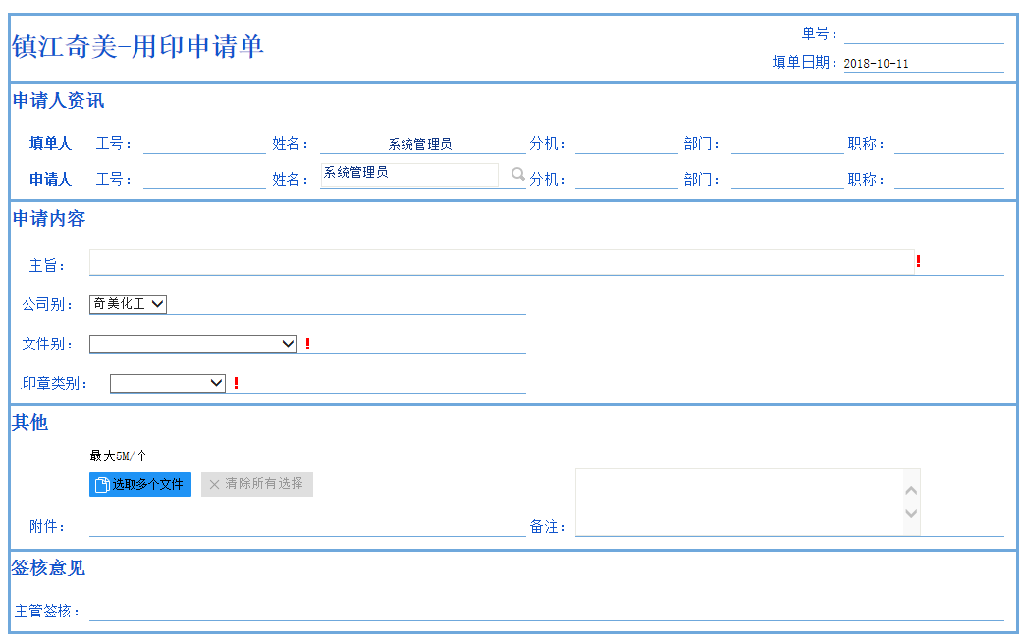
Task: Click the 清除所有选择 button
Action: click(x=257, y=484)
